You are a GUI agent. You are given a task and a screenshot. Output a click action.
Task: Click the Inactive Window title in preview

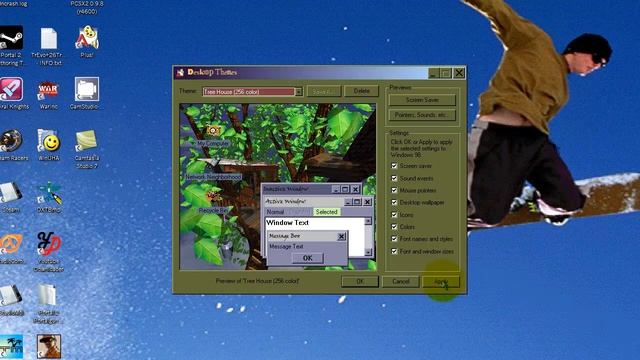(x=286, y=189)
